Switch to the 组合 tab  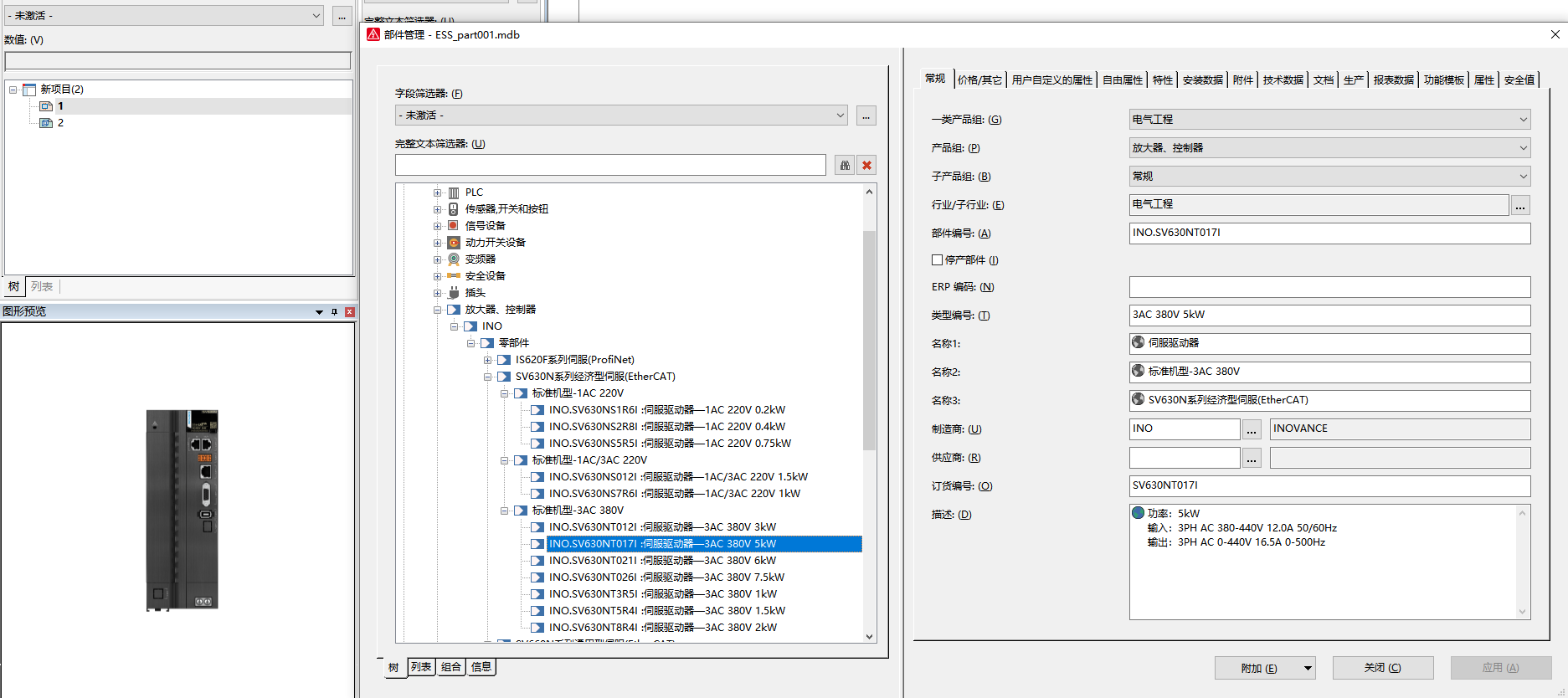click(451, 667)
